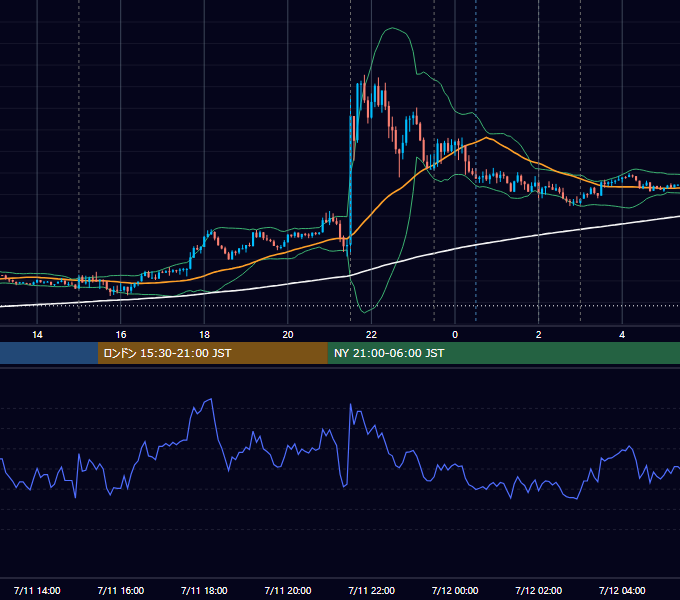Click the upper Bollinger band peak near 22:00
Viewport: 680px width, 600px height.
(x=392, y=28)
